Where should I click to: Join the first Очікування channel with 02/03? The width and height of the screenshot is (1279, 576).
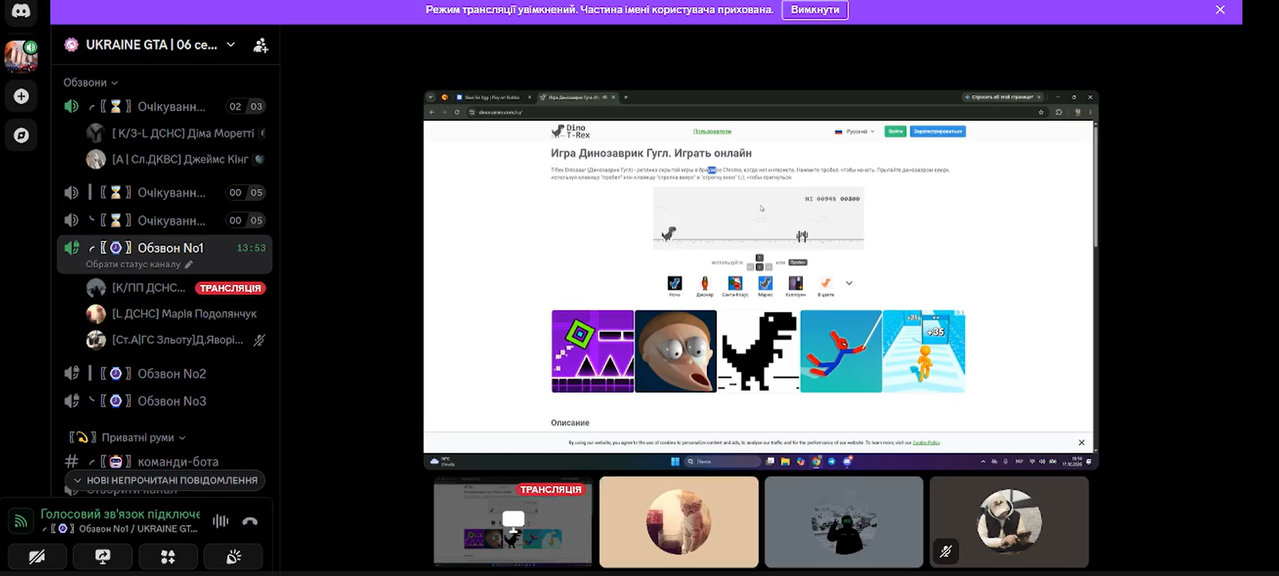(164, 107)
